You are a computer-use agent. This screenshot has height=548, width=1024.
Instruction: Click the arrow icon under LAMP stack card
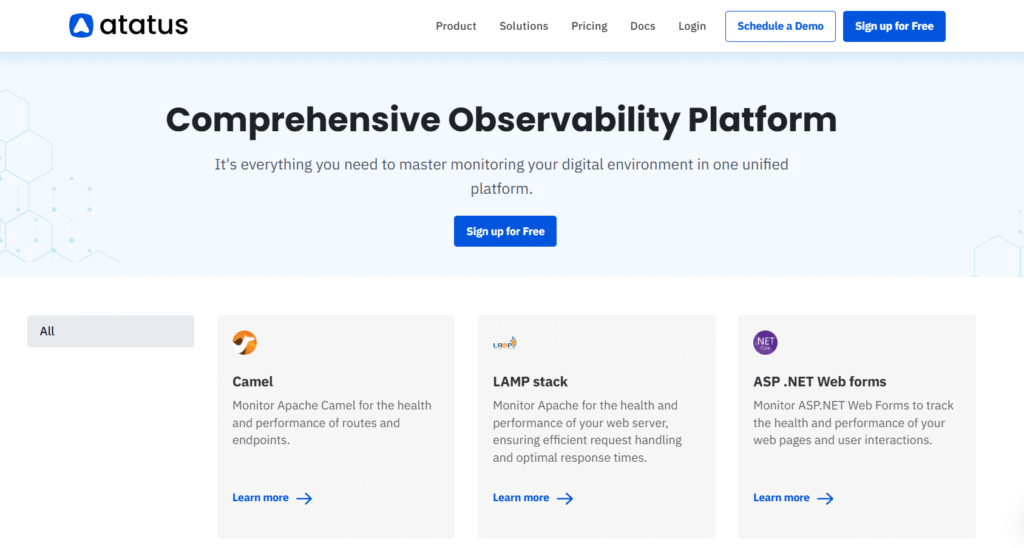pos(565,498)
